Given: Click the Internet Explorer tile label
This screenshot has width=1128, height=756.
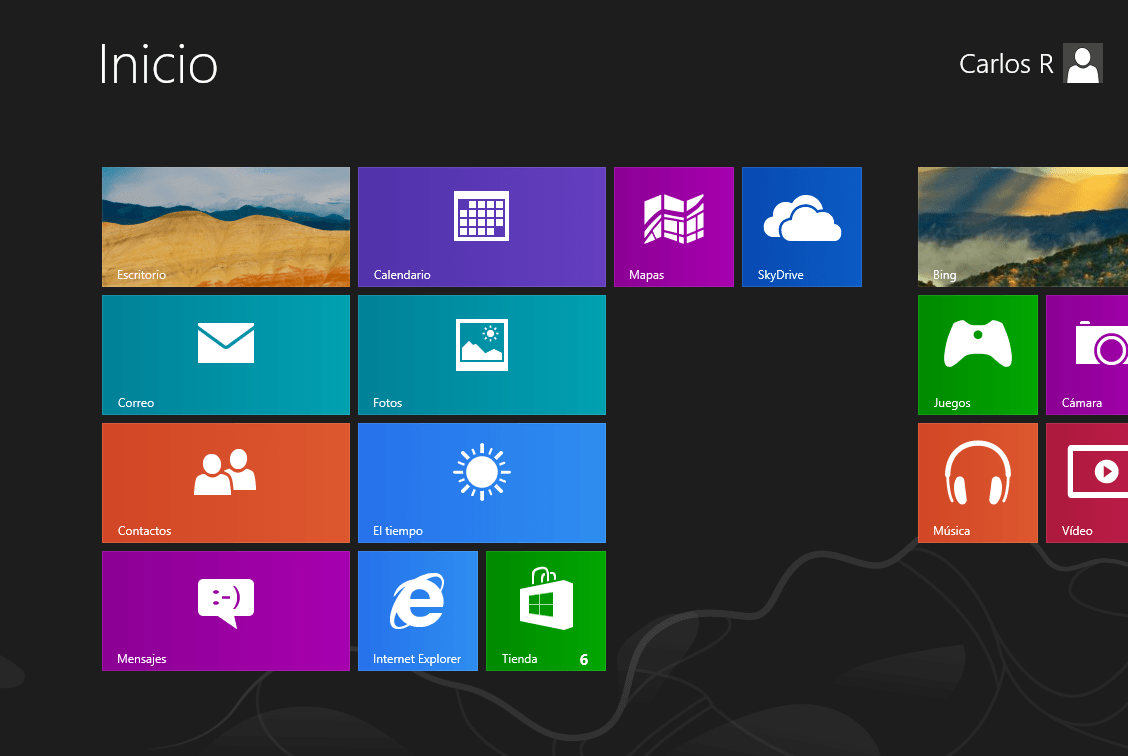Looking at the screenshot, I should coord(417,659).
